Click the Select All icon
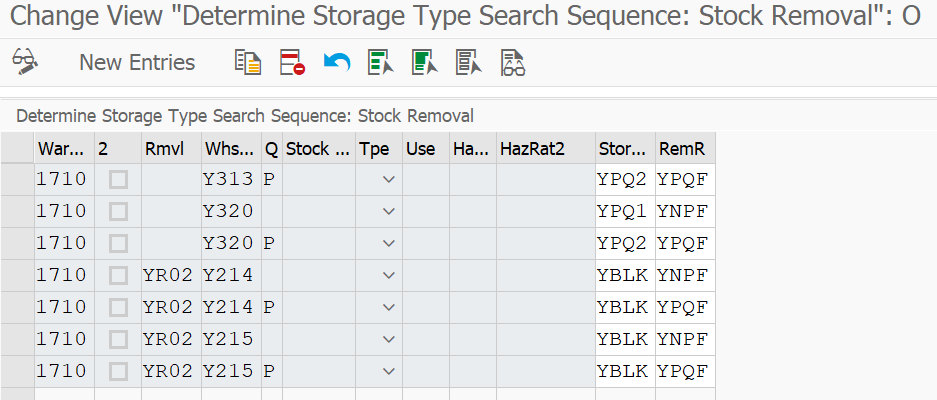The image size is (937, 400). [x=381, y=62]
